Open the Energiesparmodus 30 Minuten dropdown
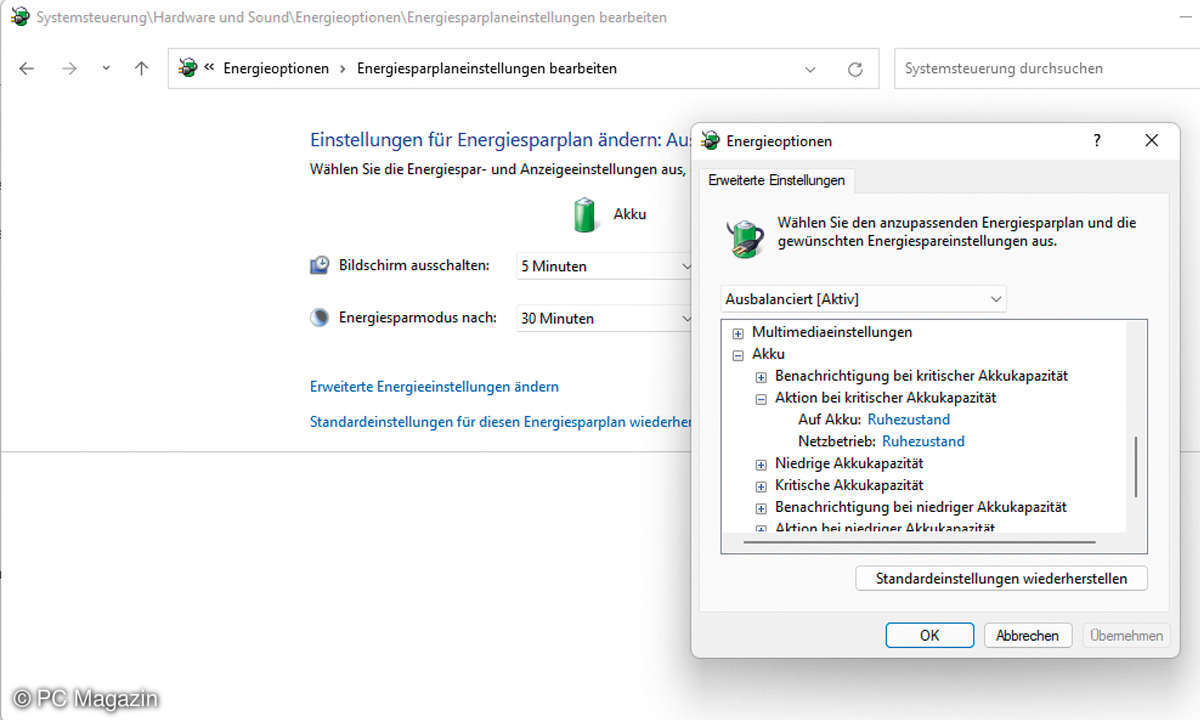 click(605, 318)
